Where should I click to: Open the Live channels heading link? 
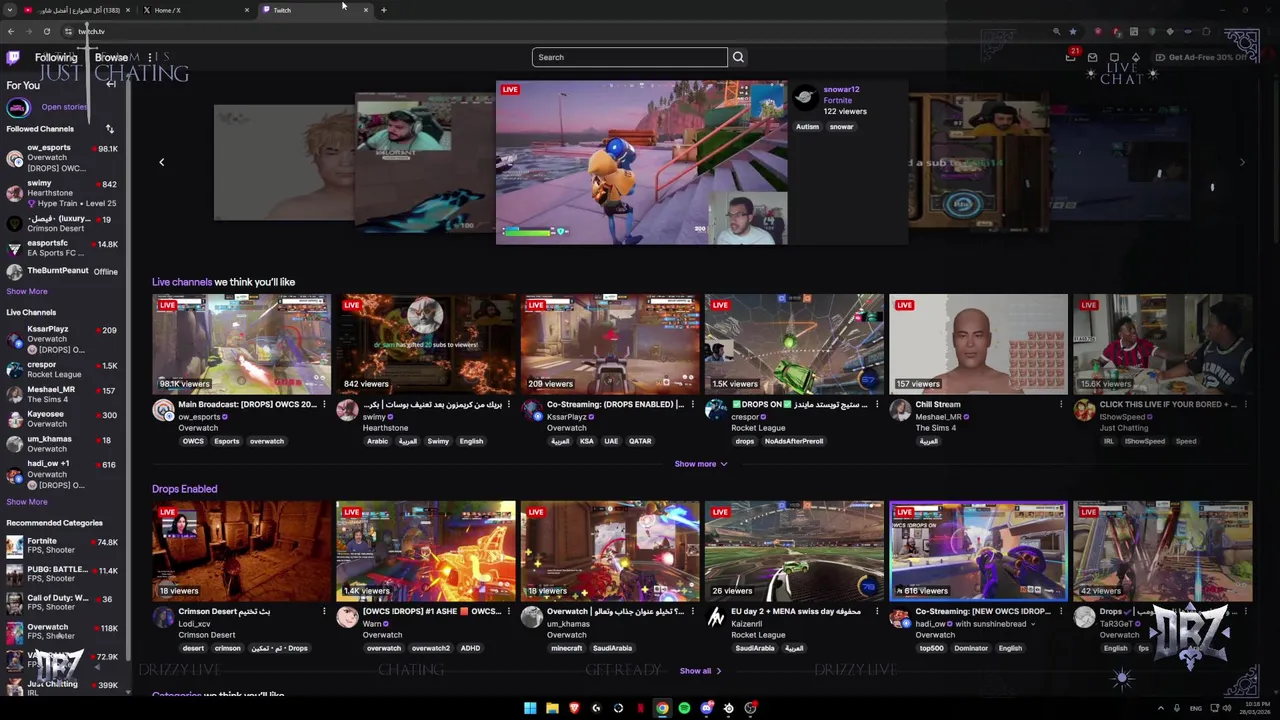(182, 282)
